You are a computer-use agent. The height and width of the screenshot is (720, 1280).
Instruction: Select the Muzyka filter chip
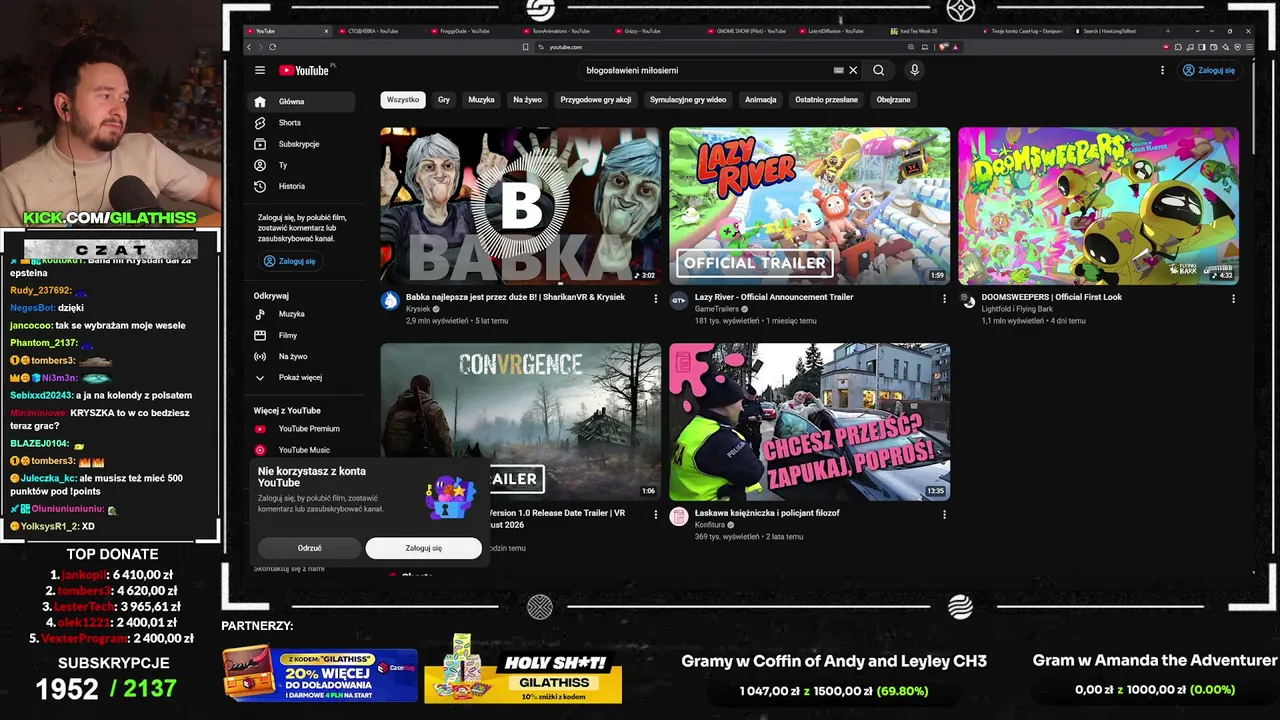pyautogui.click(x=481, y=100)
